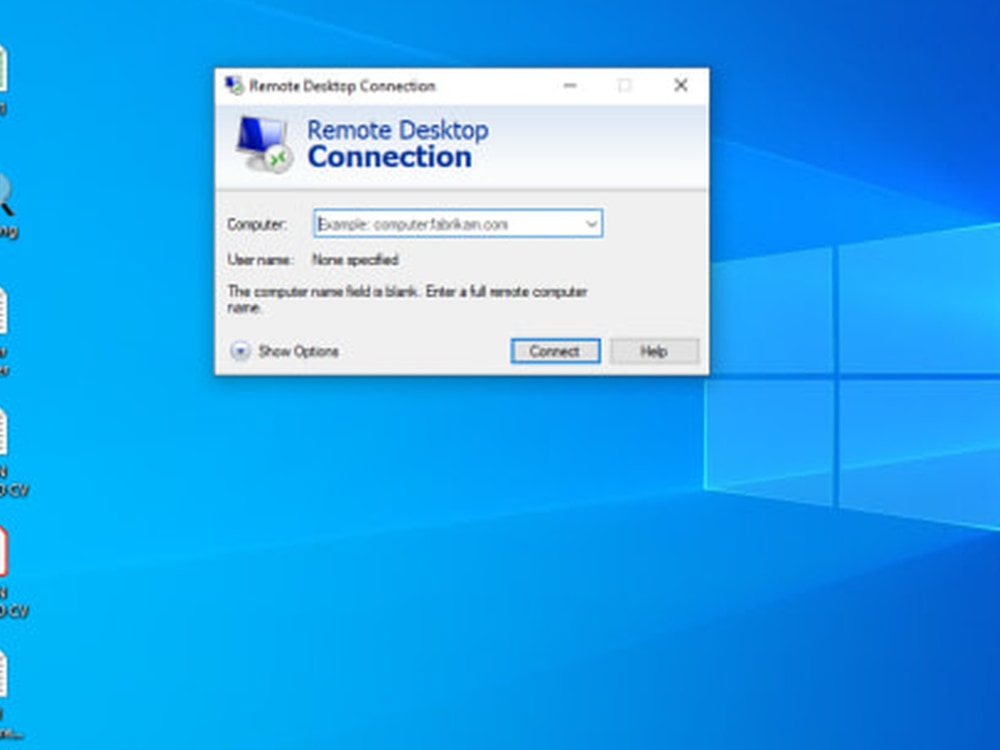Click the blank computer name warning message

[x=408, y=300]
